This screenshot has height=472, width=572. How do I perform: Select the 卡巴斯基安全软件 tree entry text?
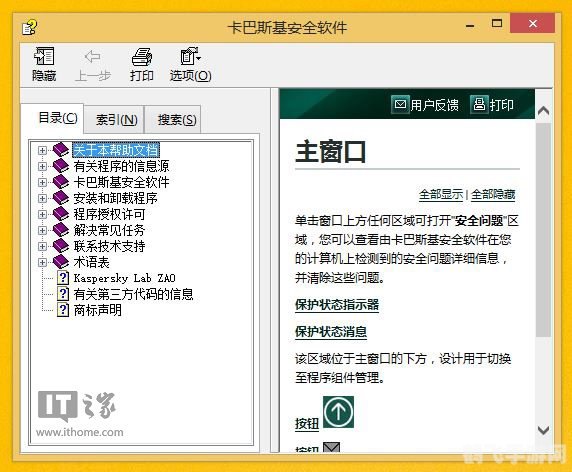point(121,182)
